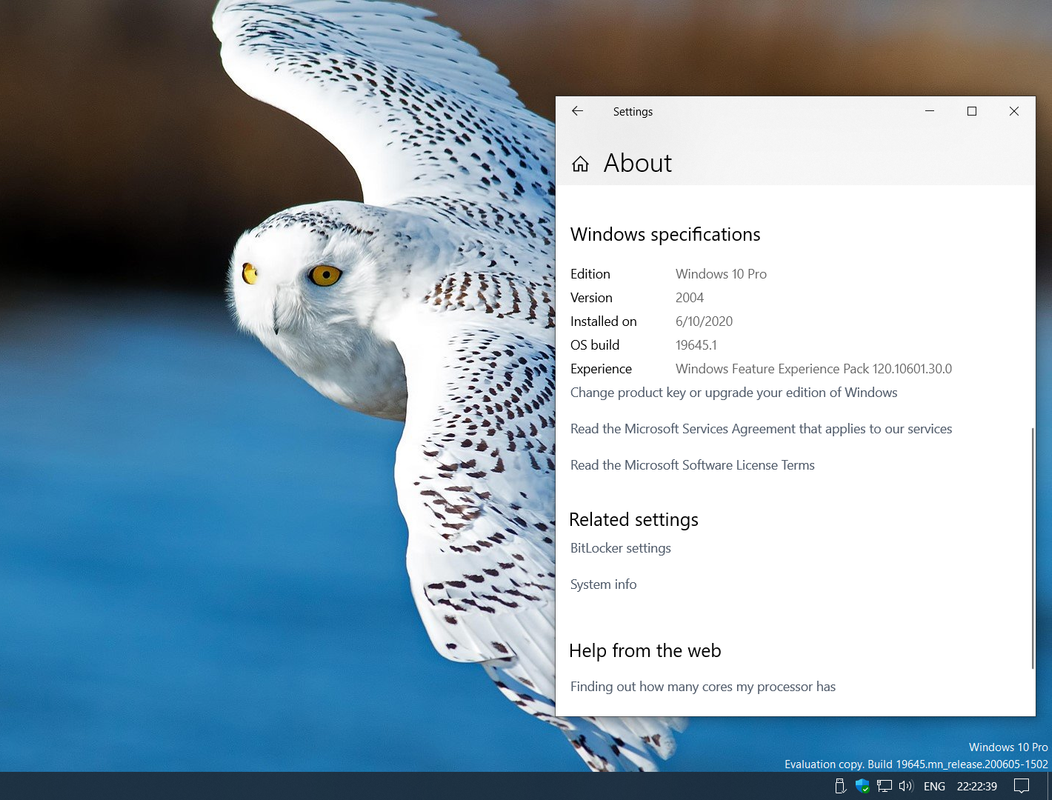The width and height of the screenshot is (1052, 800).
Task: Click the Help from the web heading
Action: point(645,650)
